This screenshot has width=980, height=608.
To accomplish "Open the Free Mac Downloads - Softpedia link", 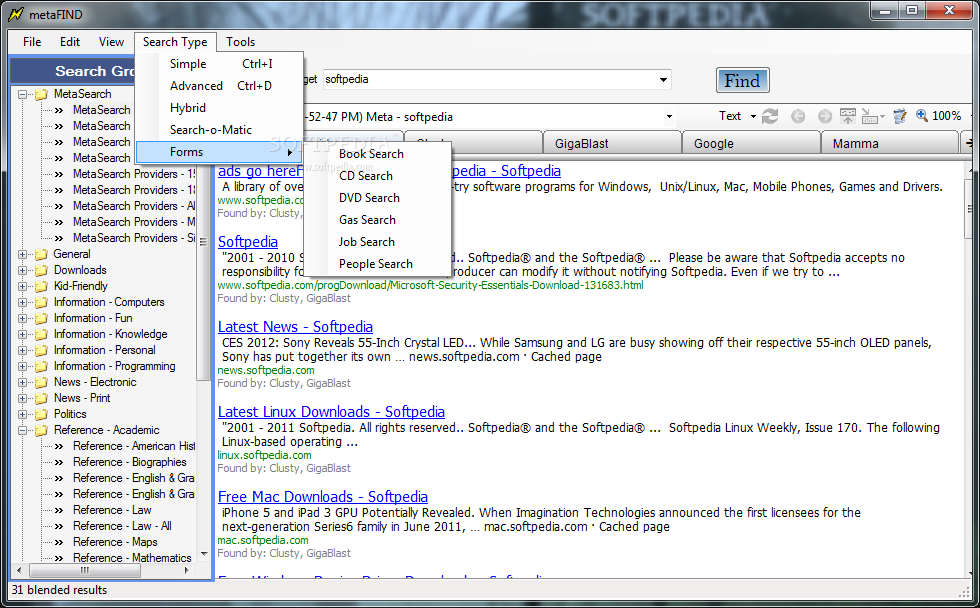I will [x=322, y=497].
